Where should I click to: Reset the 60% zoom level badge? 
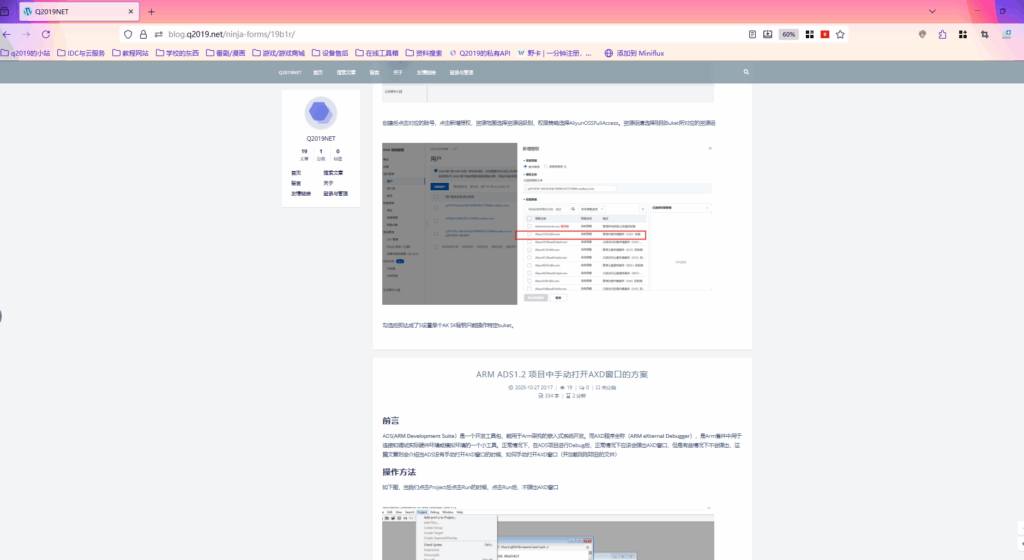pos(789,34)
